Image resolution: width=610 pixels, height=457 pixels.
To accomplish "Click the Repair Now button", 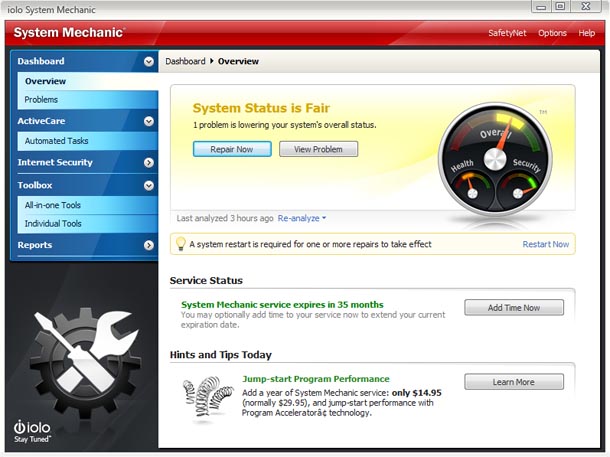I will (232, 149).
